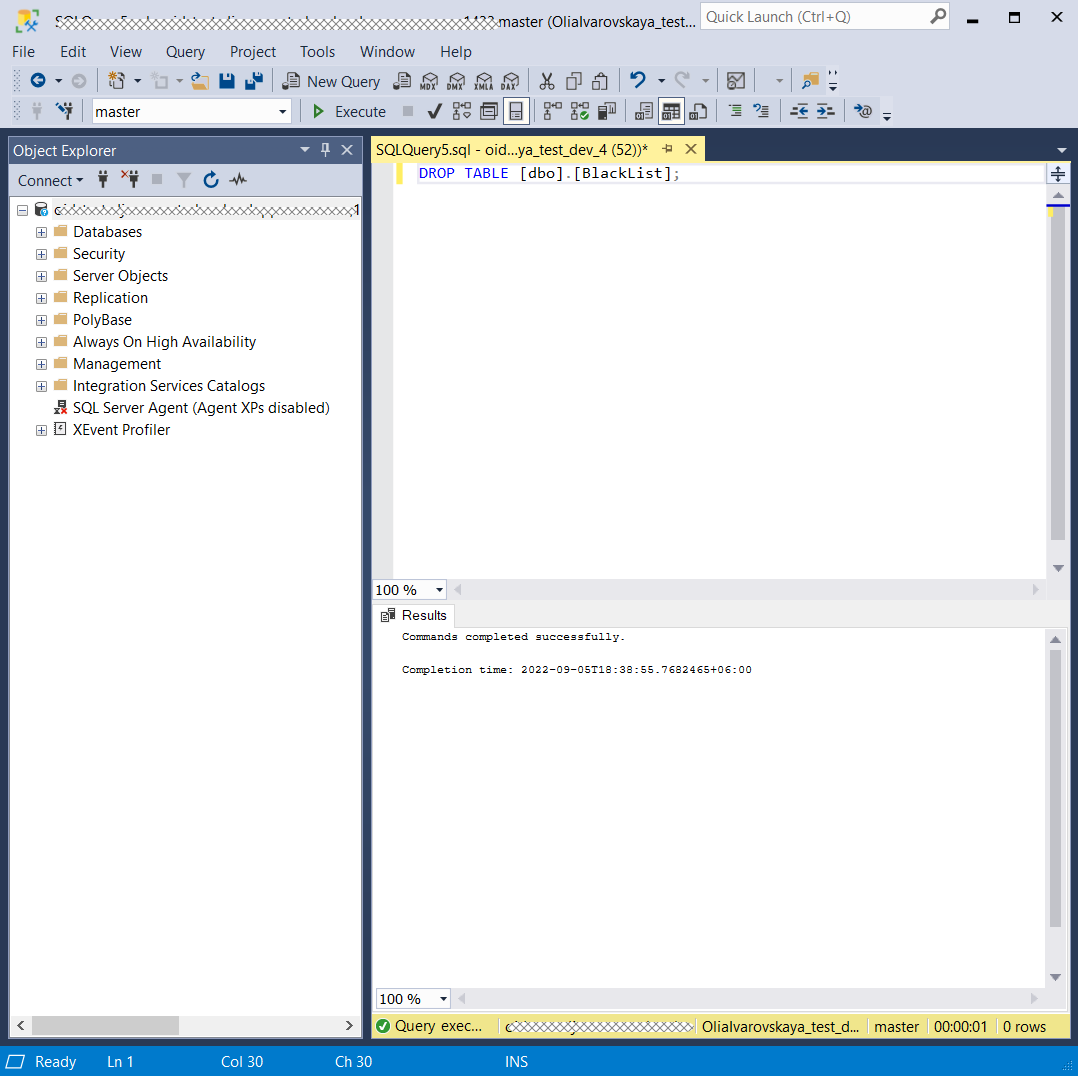The height and width of the screenshot is (1076, 1078).
Task: Click the Navigate Backward arrow icon
Action: click(38, 81)
